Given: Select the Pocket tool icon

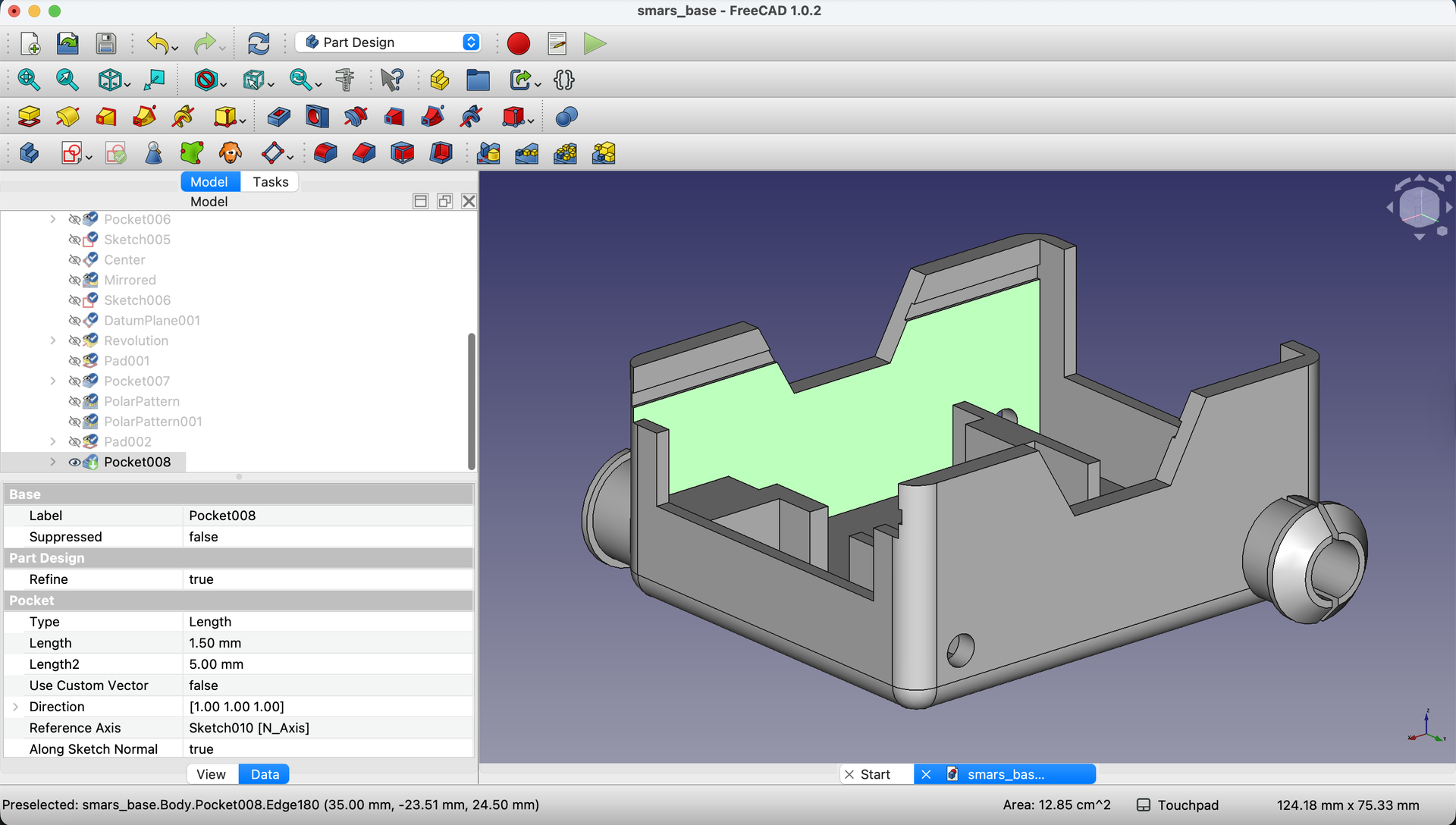Looking at the screenshot, I should tap(278, 116).
